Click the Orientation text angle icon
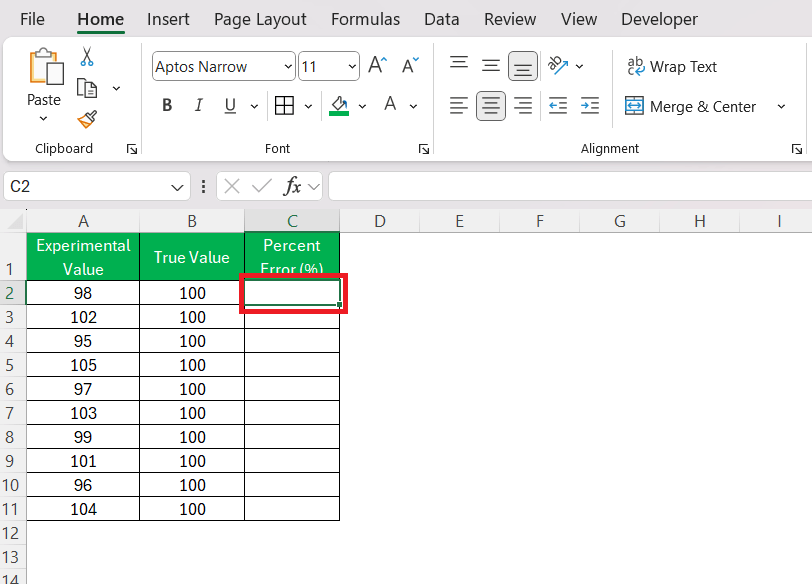This screenshot has width=812, height=584. (558, 65)
